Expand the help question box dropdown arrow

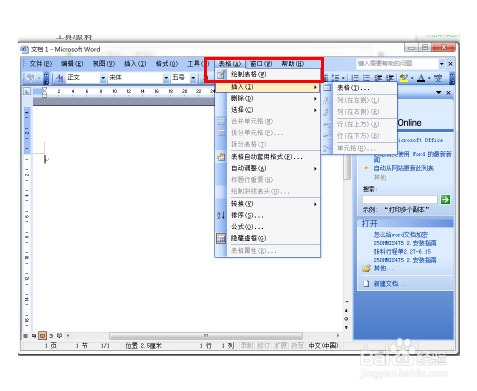442,63
